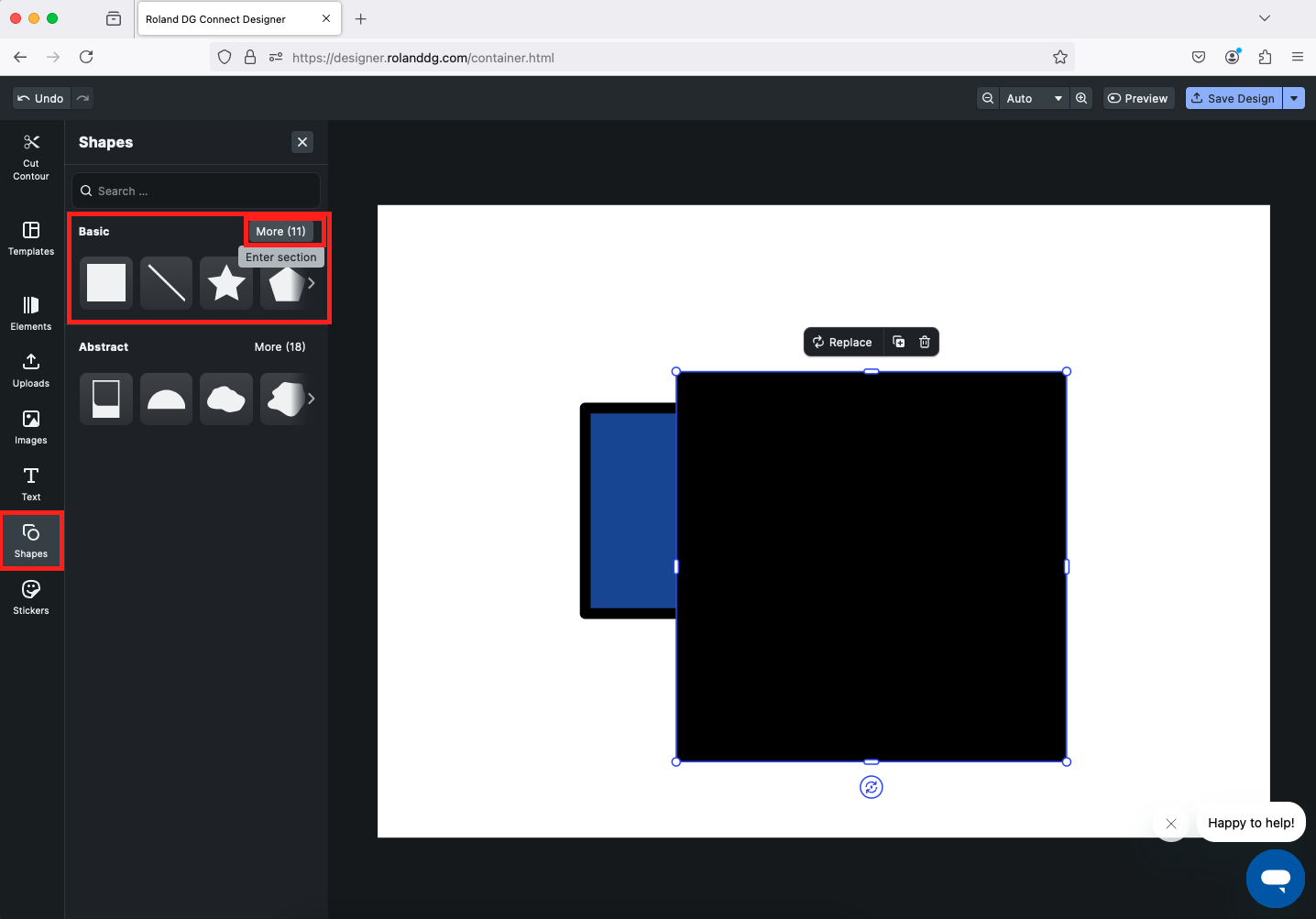Add the star shape
The width and height of the screenshot is (1316, 919).
(226, 283)
